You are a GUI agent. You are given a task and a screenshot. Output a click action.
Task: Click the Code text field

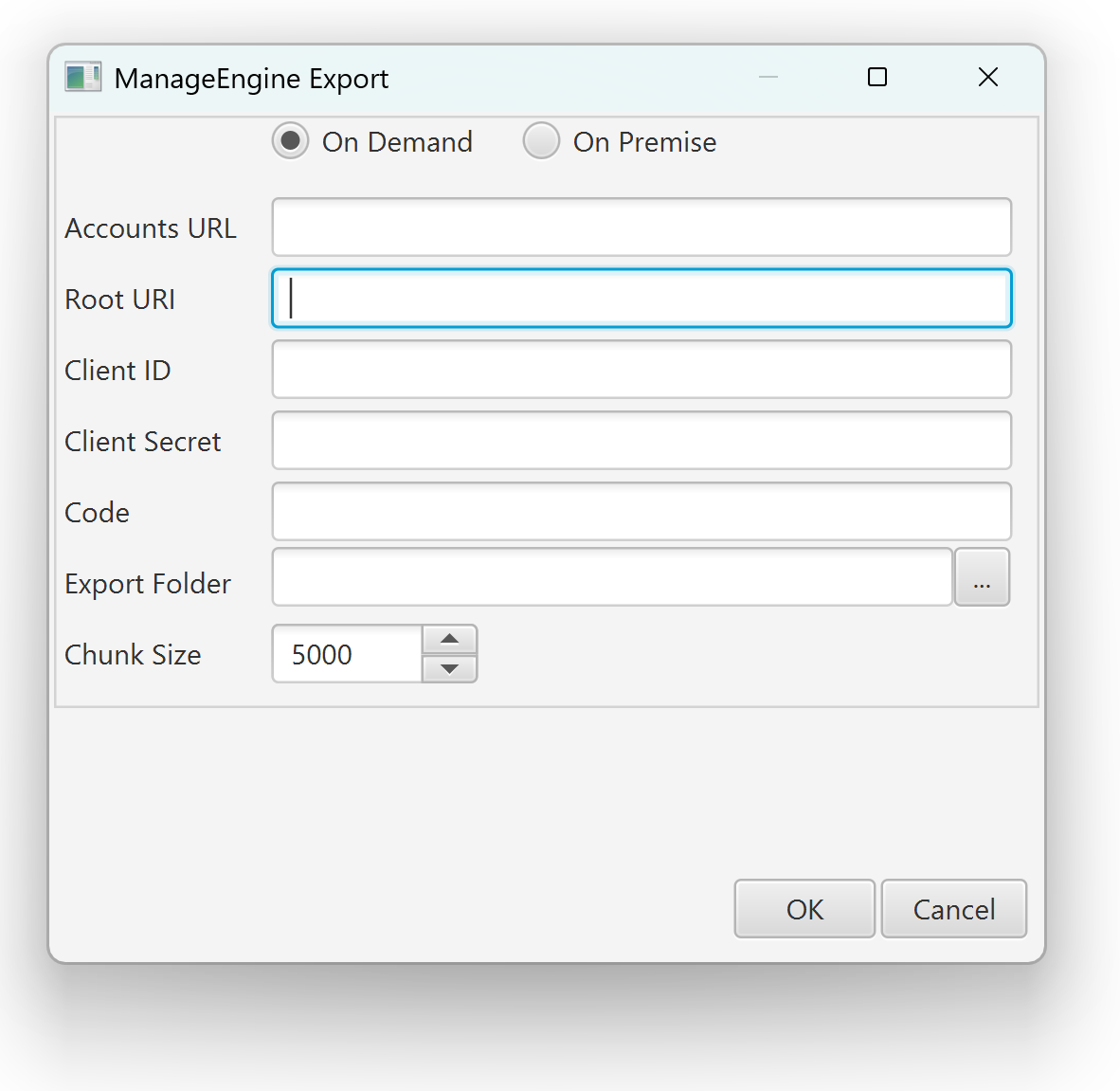[641, 512]
